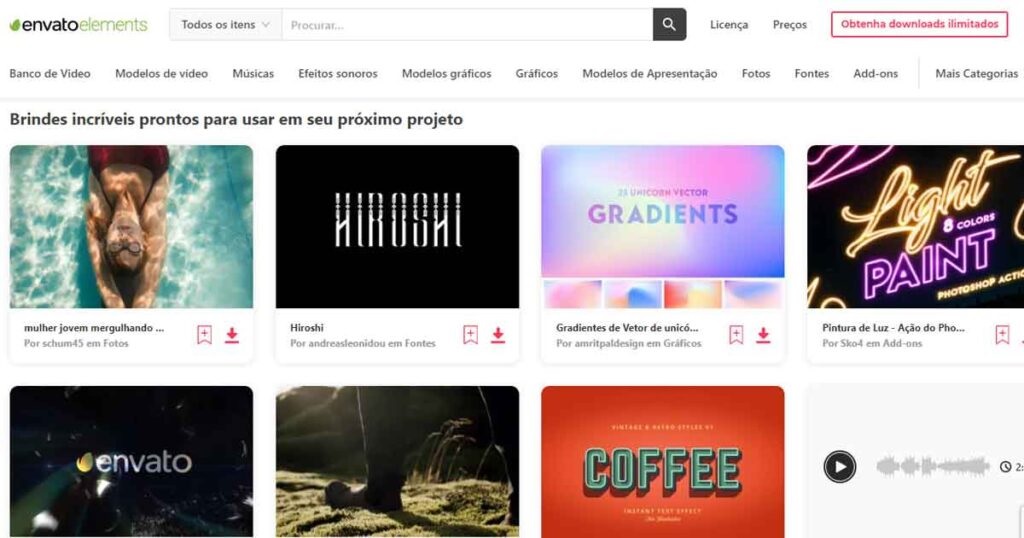Bookmark the mulher jovem mergulhando photo
The width and height of the screenshot is (1024, 538).
tap(204, 335)
